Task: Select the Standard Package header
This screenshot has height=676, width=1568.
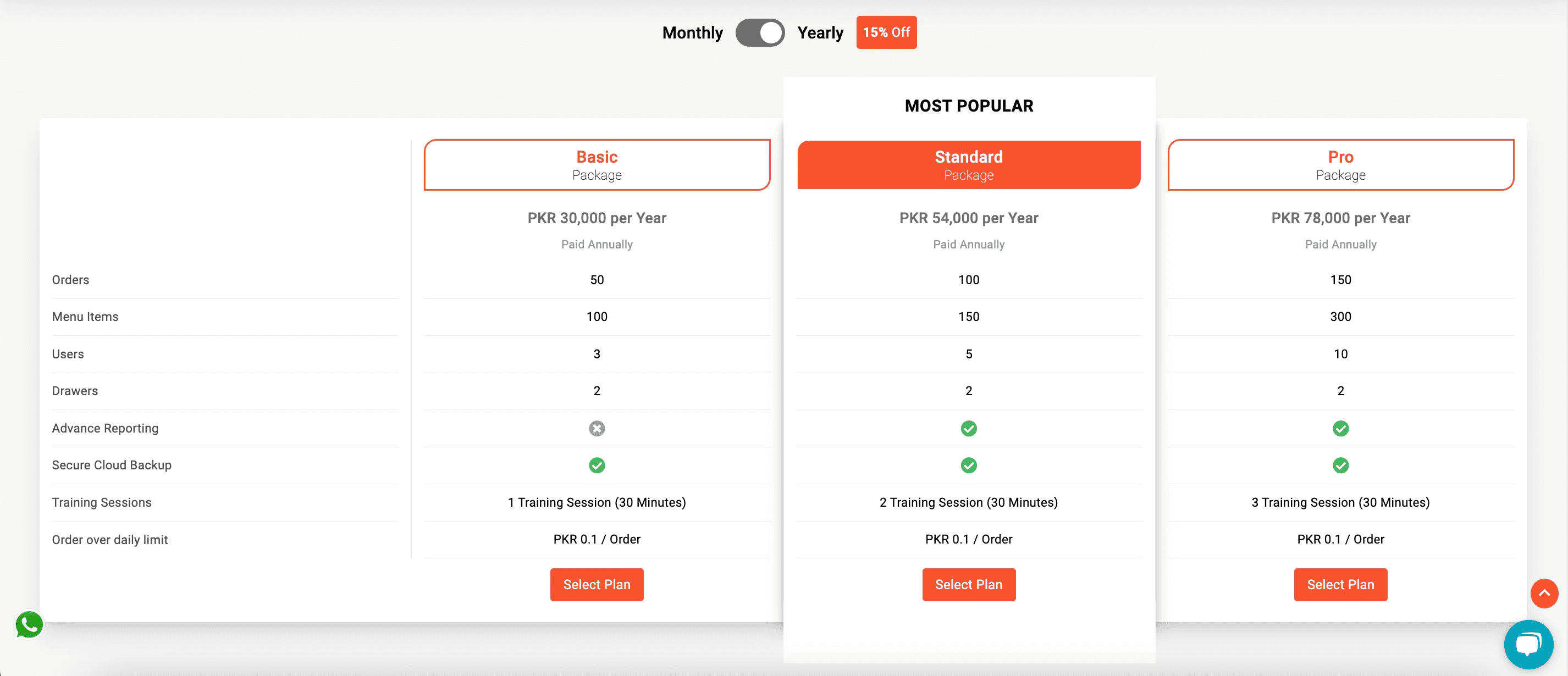Action: [x=968, y=165]
